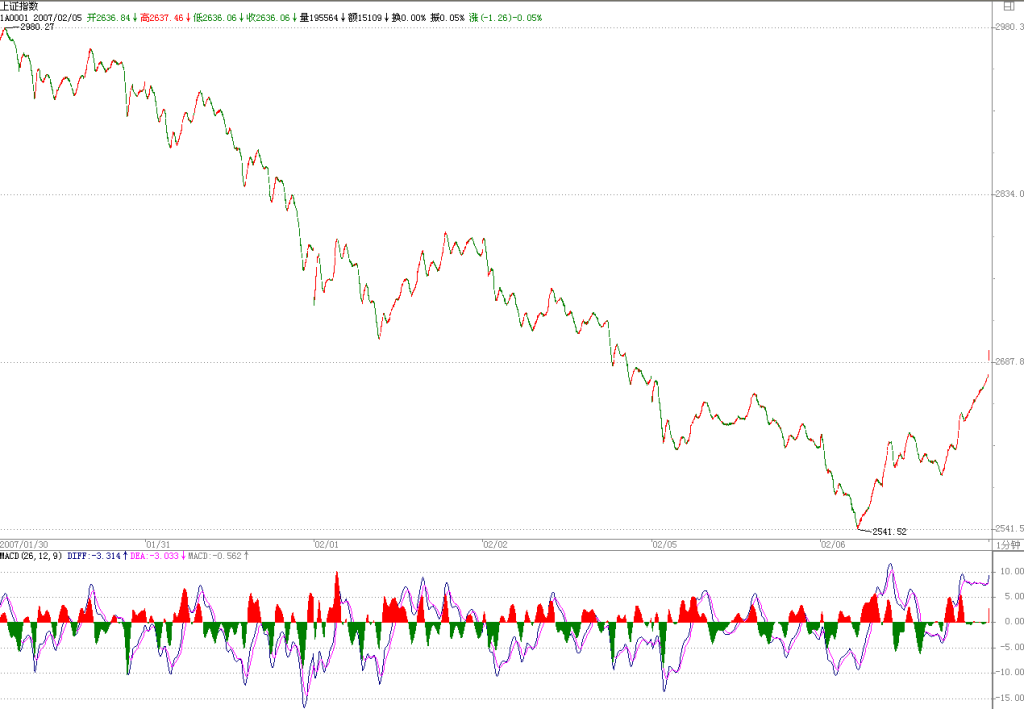Click the window layout icon at top-right corner
This screenshot has width=1024, height=709.
(1008, 7)
